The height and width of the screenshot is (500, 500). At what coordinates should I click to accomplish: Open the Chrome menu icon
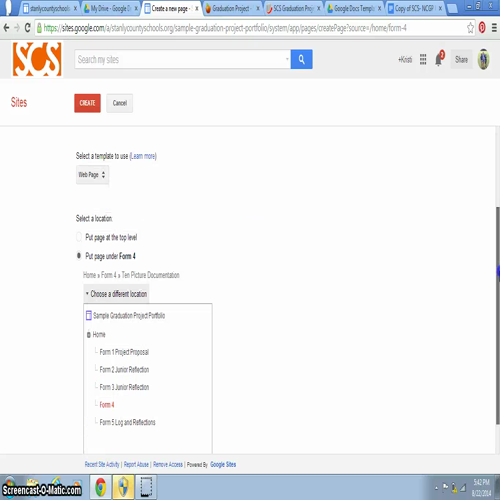(494, 28)
